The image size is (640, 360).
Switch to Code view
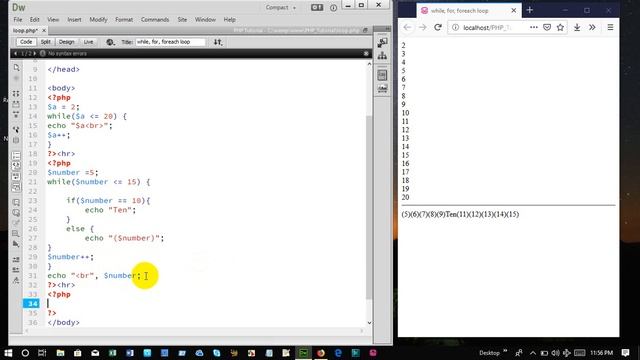(x=26, y=42)
